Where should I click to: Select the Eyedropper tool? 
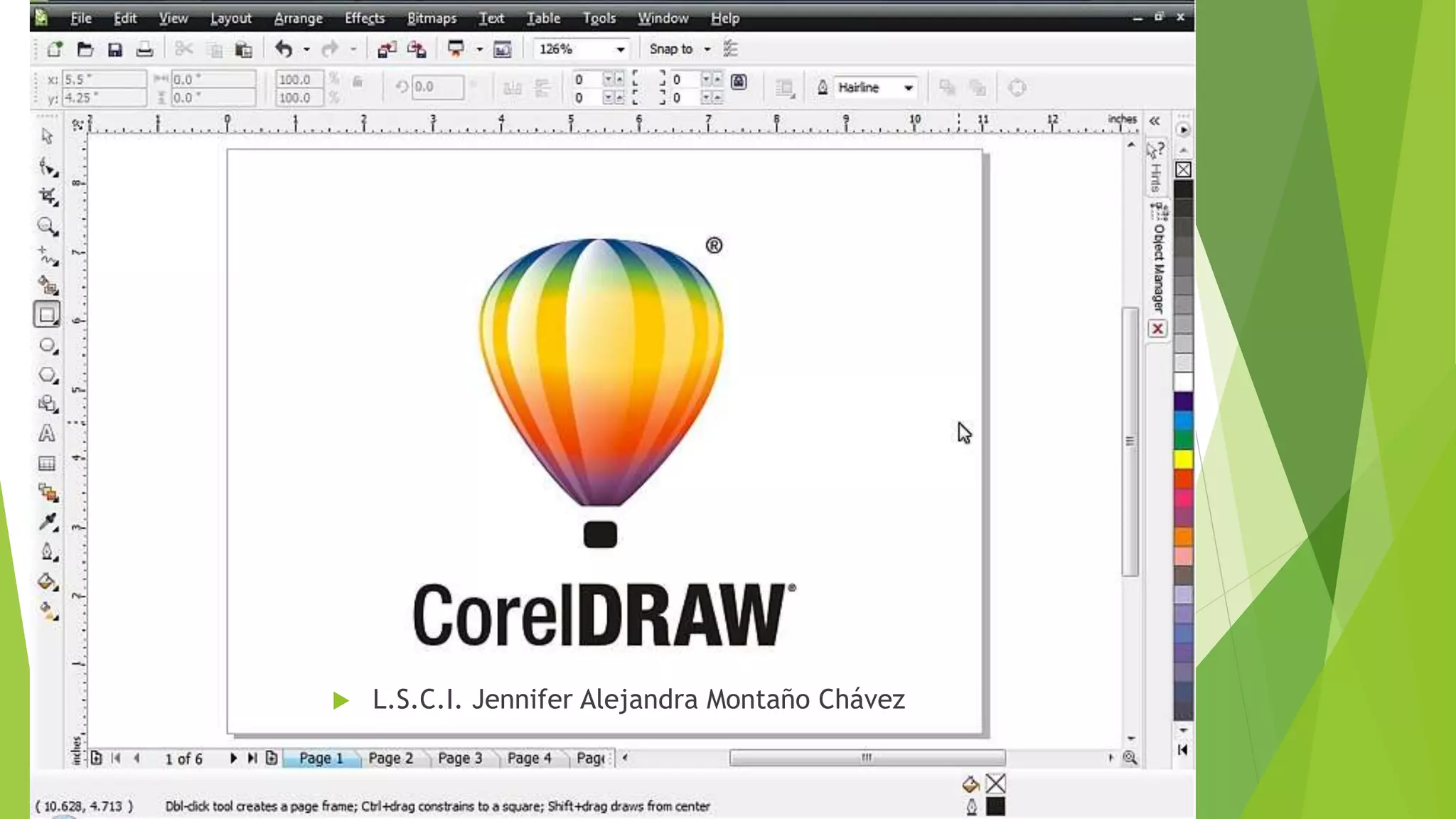(x=47, y=523)
